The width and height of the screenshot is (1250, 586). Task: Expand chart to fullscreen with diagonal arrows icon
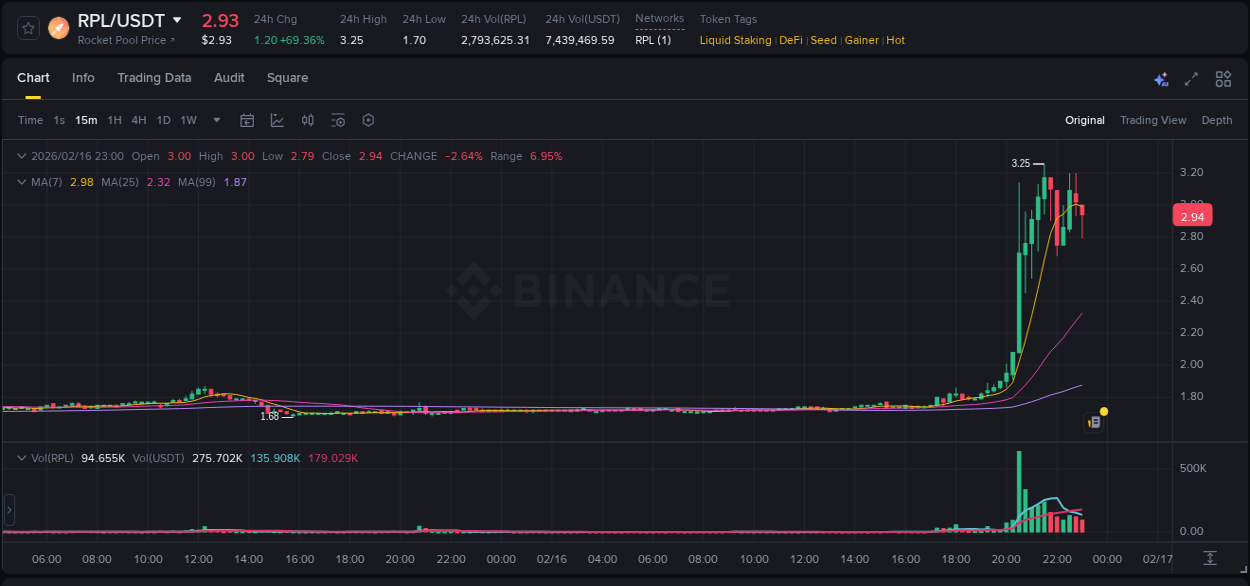tap(1190, 78)
